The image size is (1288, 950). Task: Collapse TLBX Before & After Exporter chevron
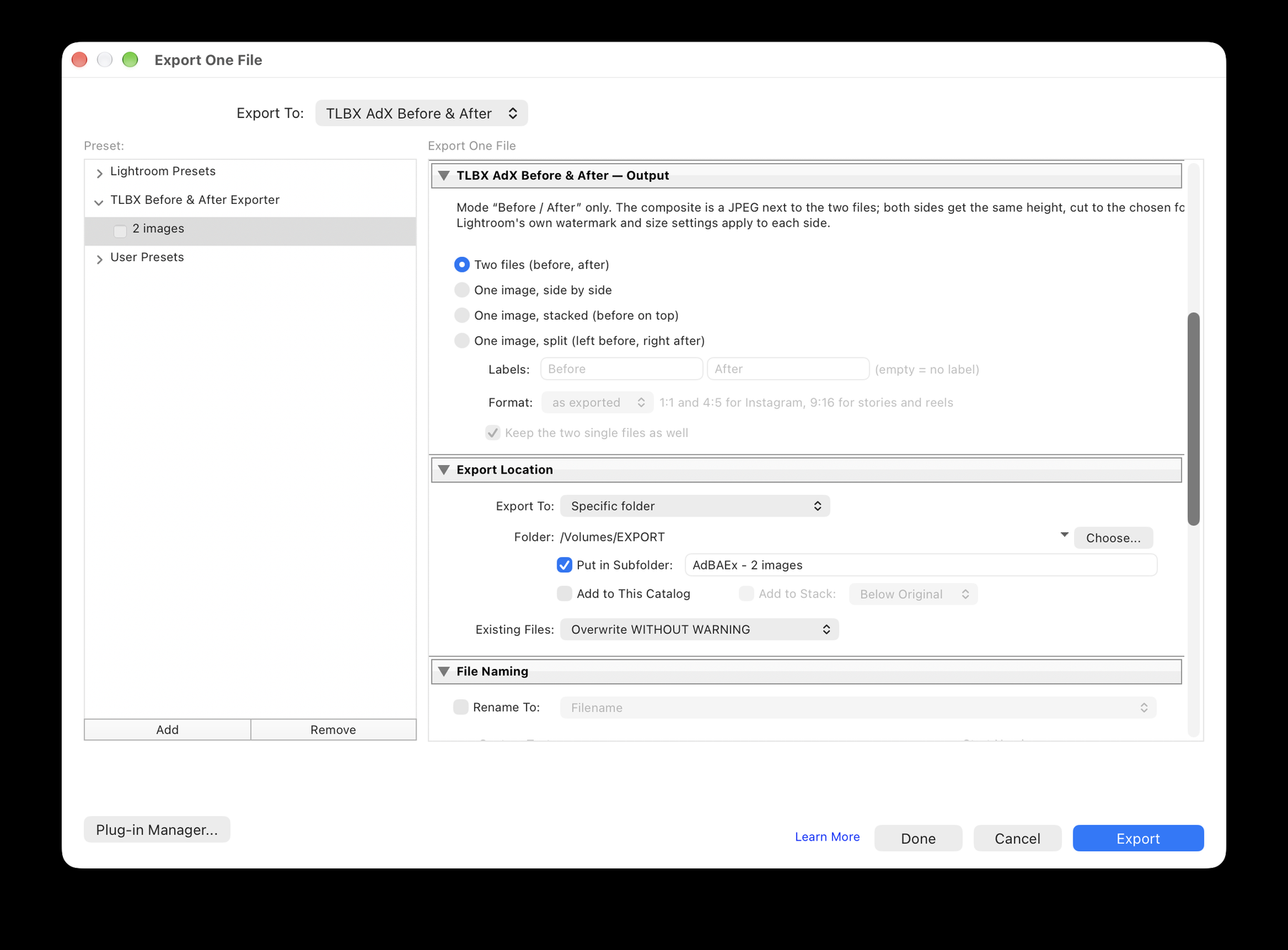click(x=99, y=202)
